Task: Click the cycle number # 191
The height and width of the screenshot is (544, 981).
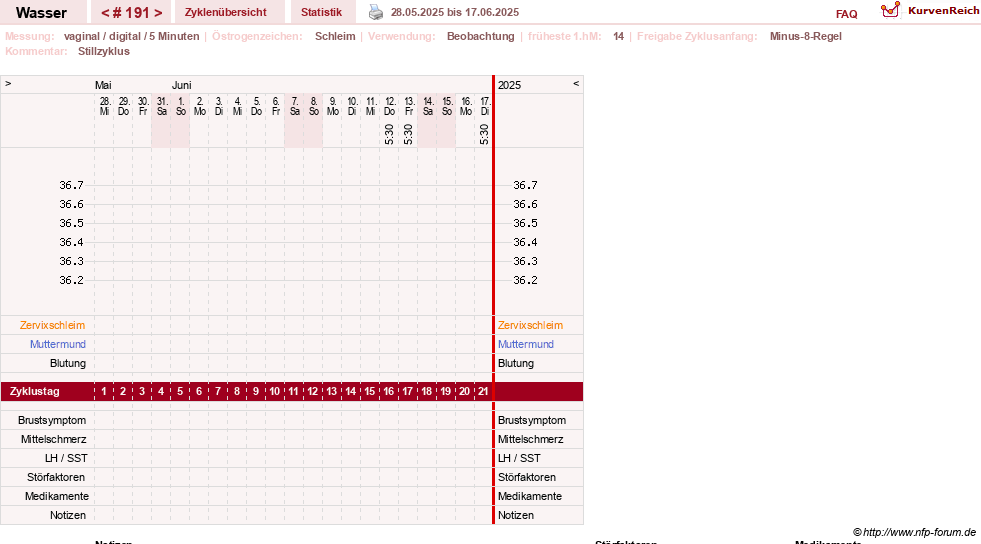Action: (131, 13)
